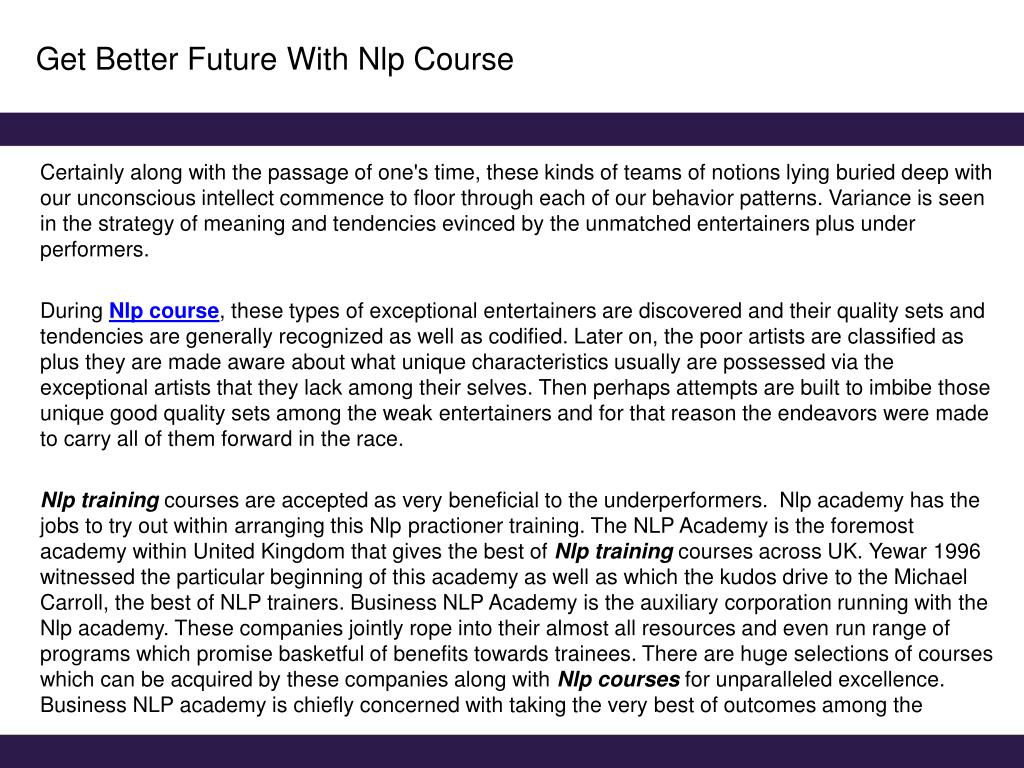
Task: Open the blue "Nlp course" hyperlink
Action: click(164, 311)
